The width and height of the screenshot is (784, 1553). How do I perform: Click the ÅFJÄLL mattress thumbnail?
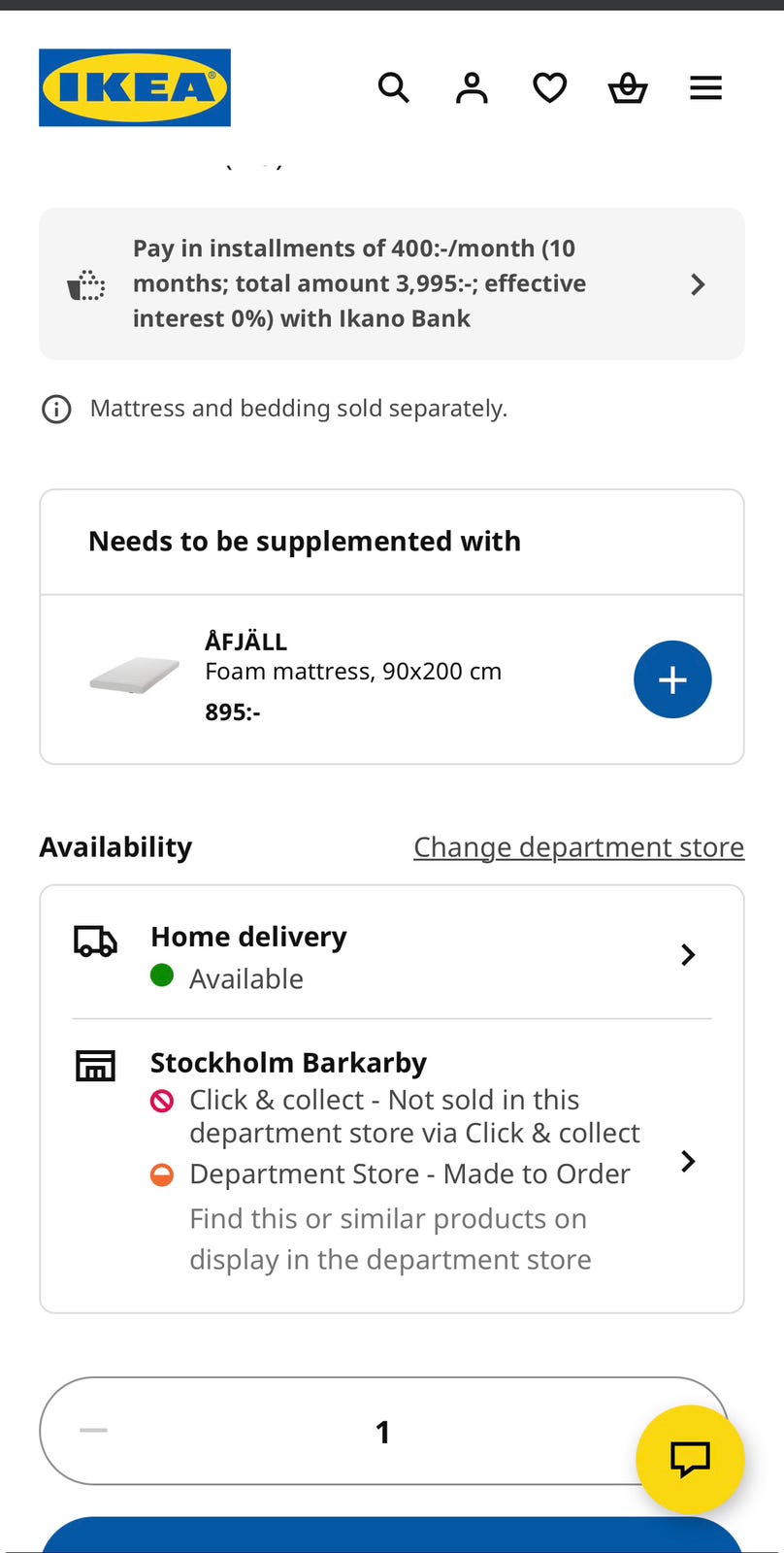coord(135,676)
